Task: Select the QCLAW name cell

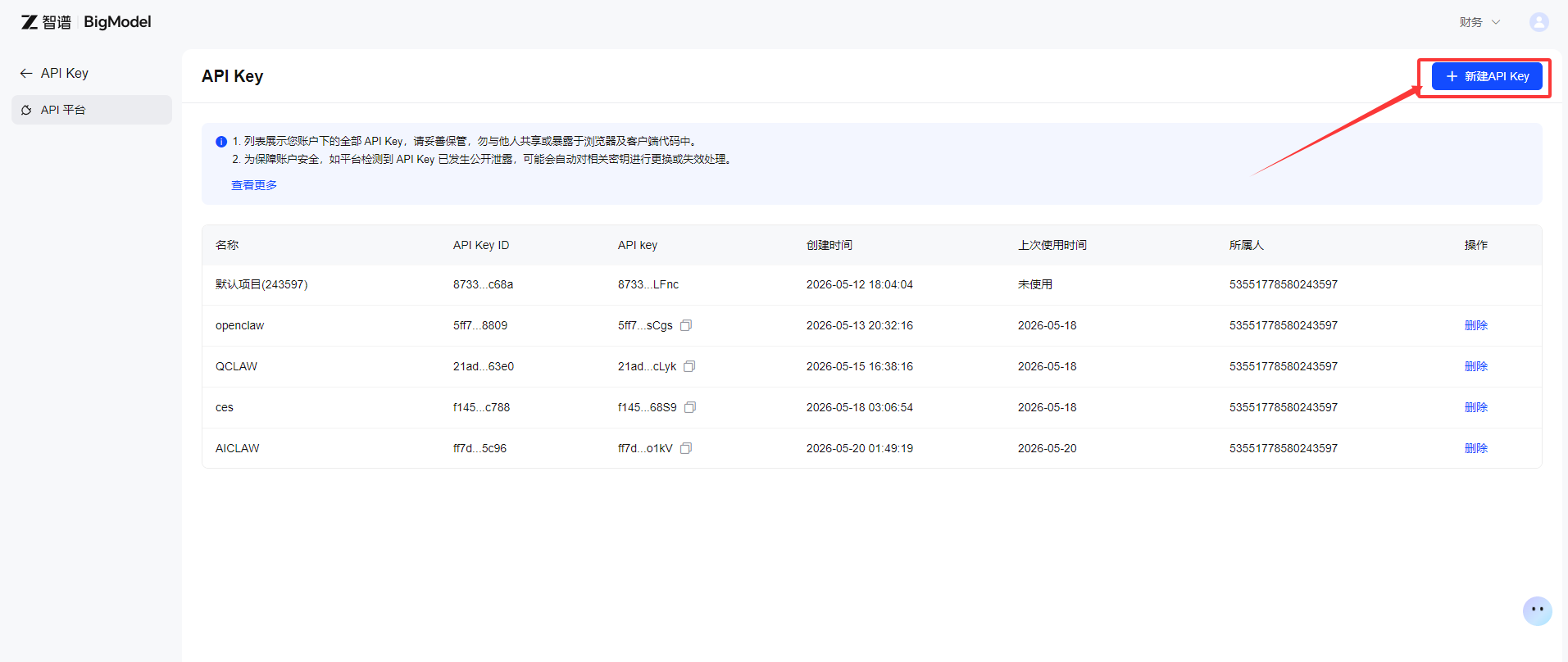Action: (236, 366)
